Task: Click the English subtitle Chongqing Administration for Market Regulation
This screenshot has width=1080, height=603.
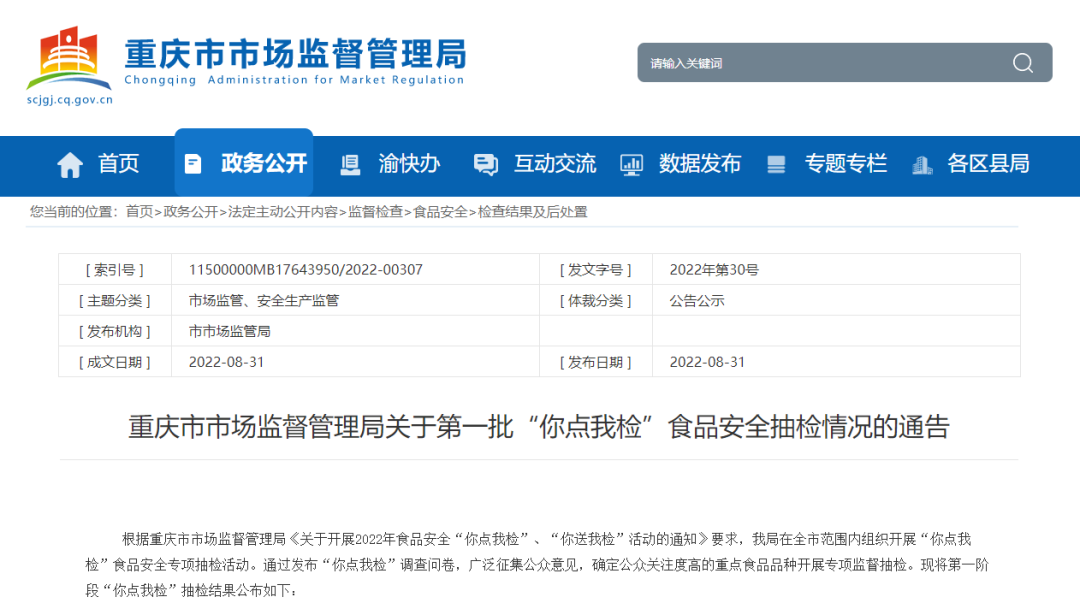Action: coord(294,80)
